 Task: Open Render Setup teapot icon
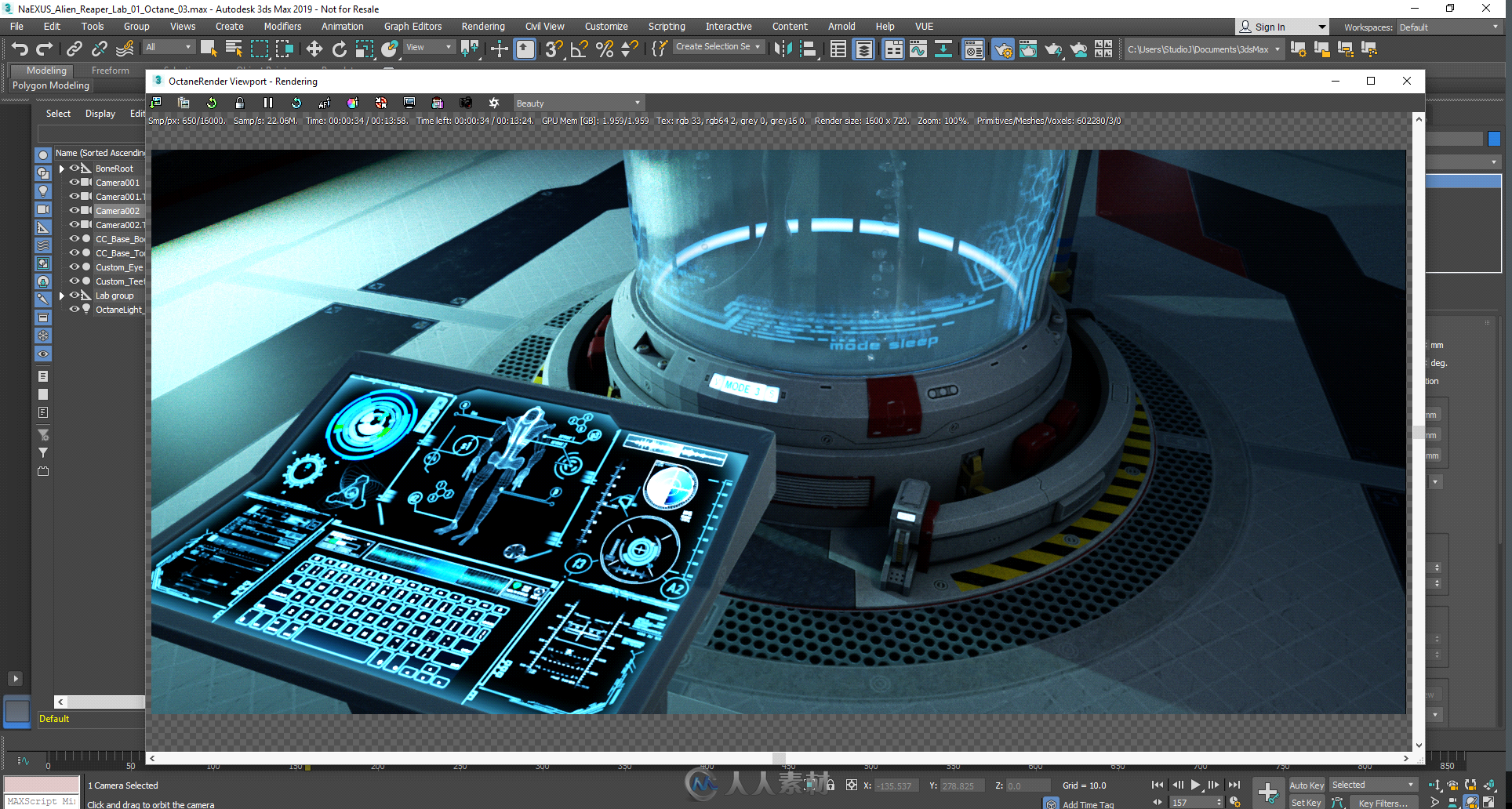click(1003, 49)
